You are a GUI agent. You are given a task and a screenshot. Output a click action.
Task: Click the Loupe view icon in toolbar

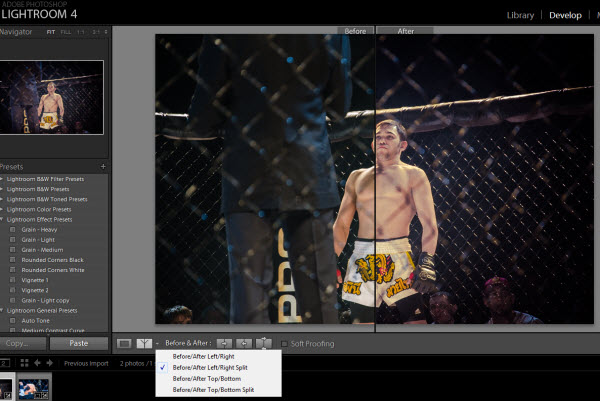coord(124,344)
